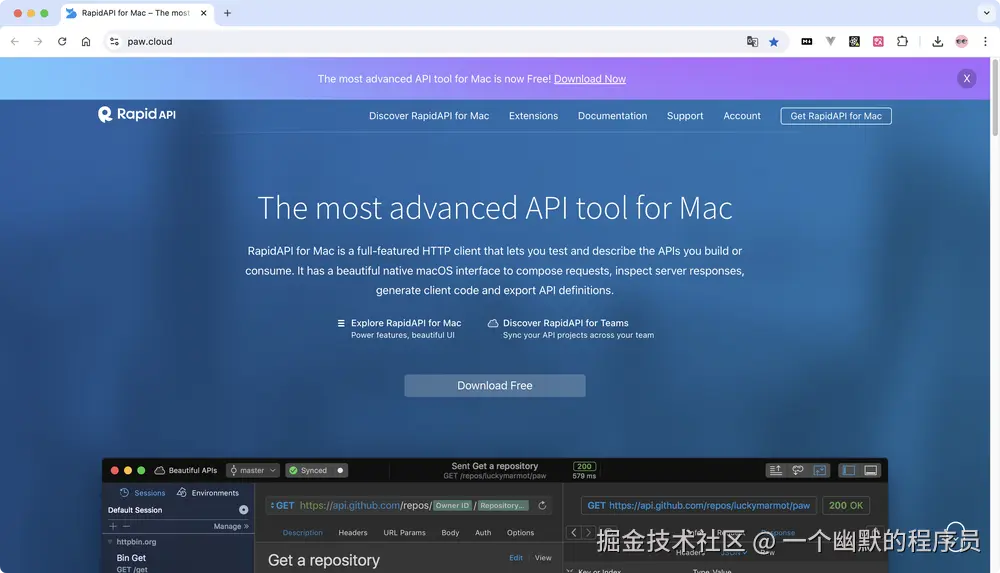
Task: Dismiss the promo banner with X
Action: (x=966, y=78)
